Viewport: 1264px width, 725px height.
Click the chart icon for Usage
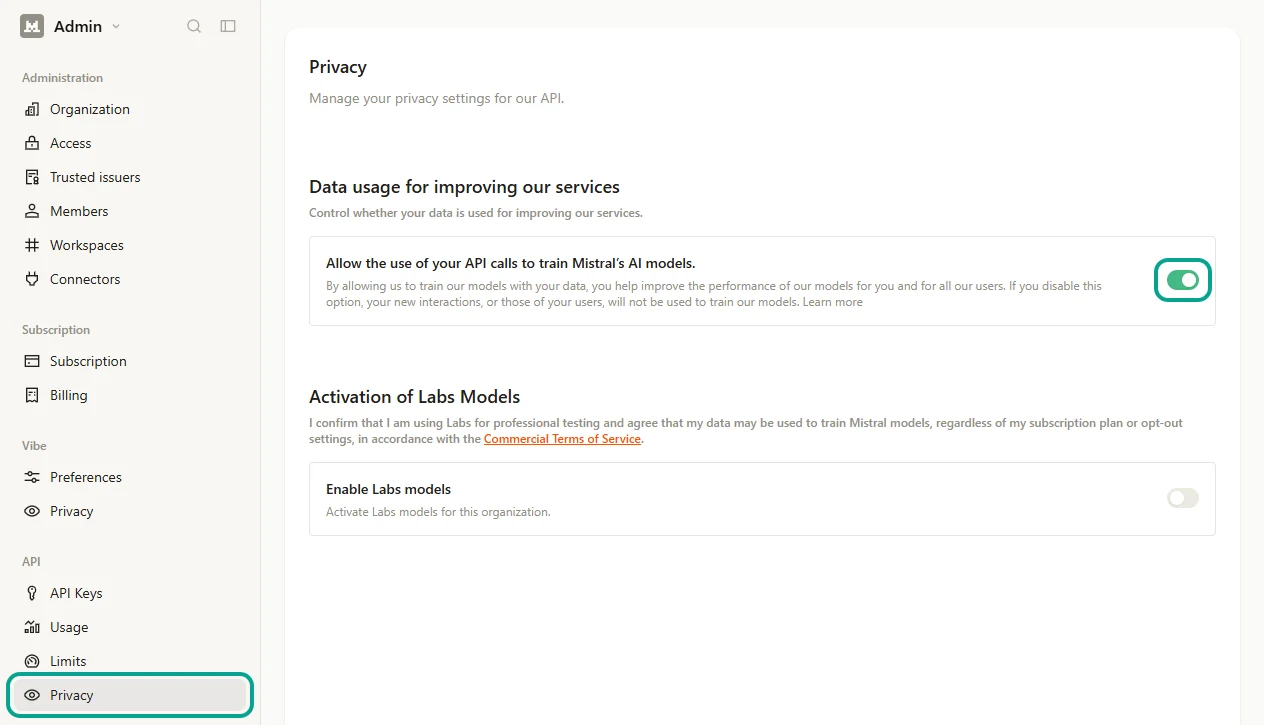tap(32, 627)
